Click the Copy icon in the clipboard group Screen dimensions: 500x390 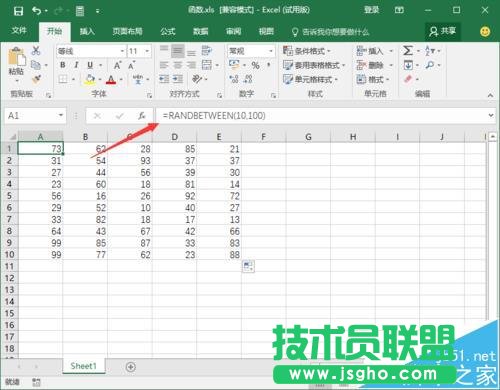click(36, 65)
